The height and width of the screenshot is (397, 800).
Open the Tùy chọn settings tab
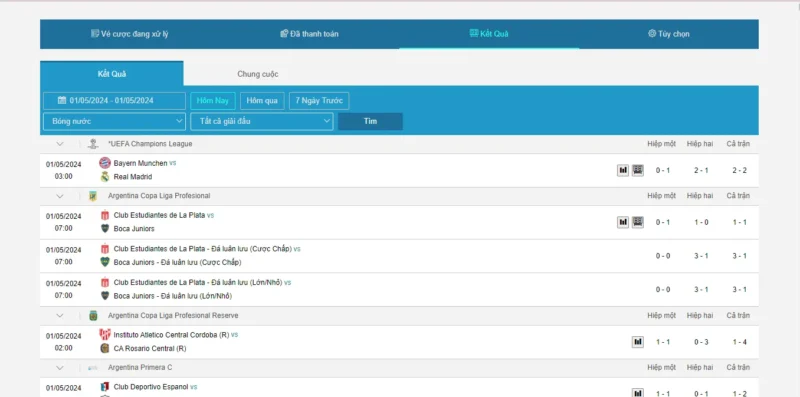click(668, 34)
